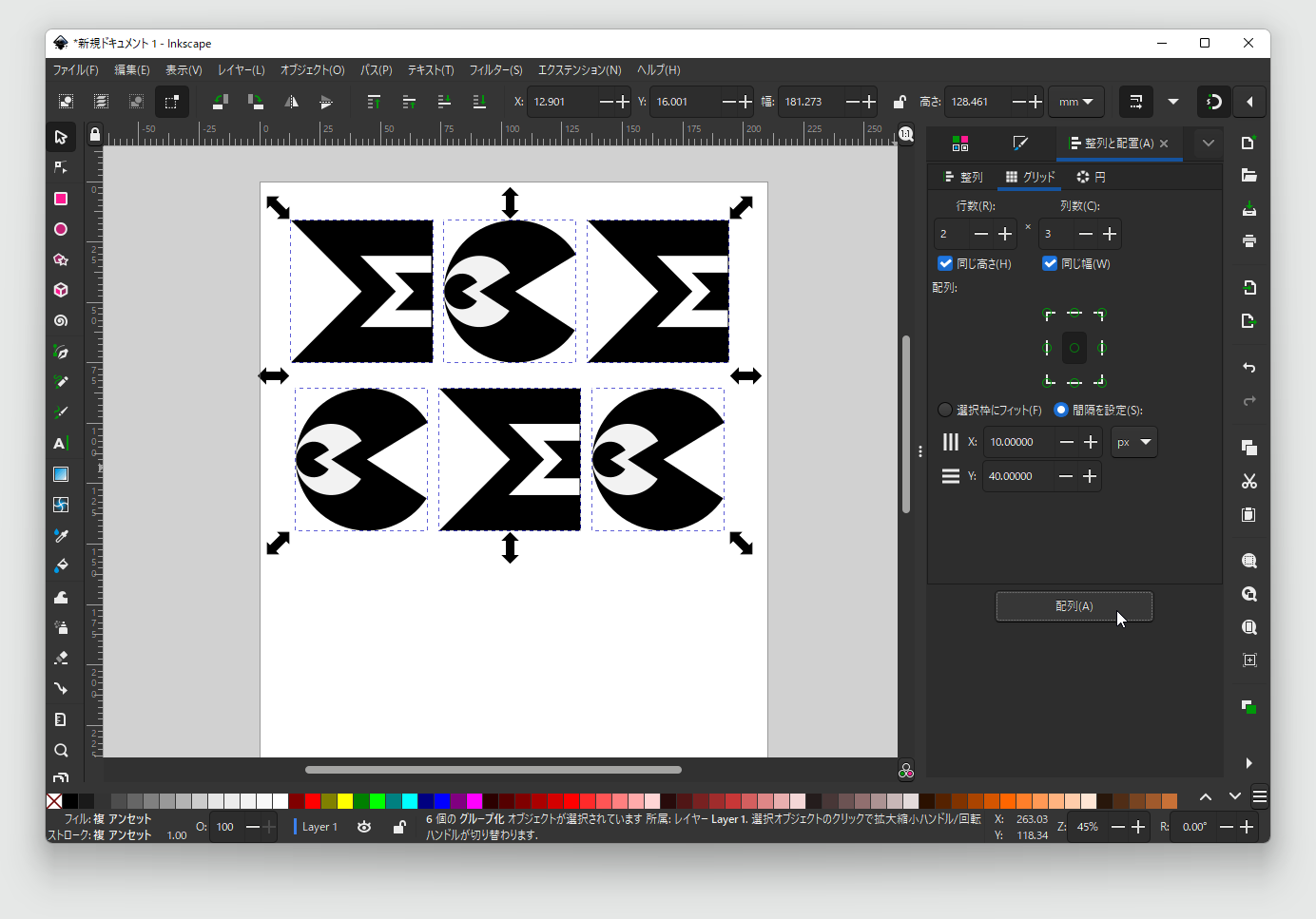Viewport: 1316px width, 919px height.
Task: Flip selected objects horizontally
Action: [x=291, y=102]
